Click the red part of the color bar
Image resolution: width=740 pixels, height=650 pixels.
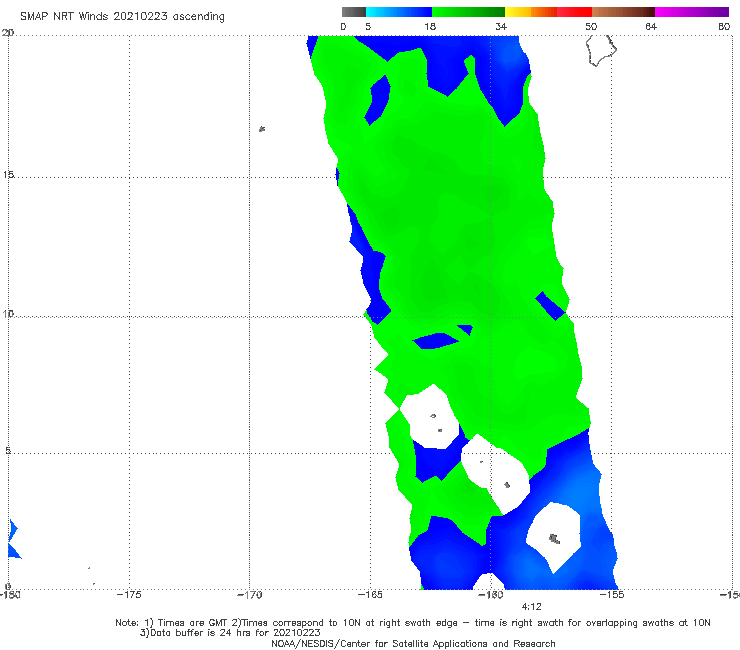tap(574, 12)
